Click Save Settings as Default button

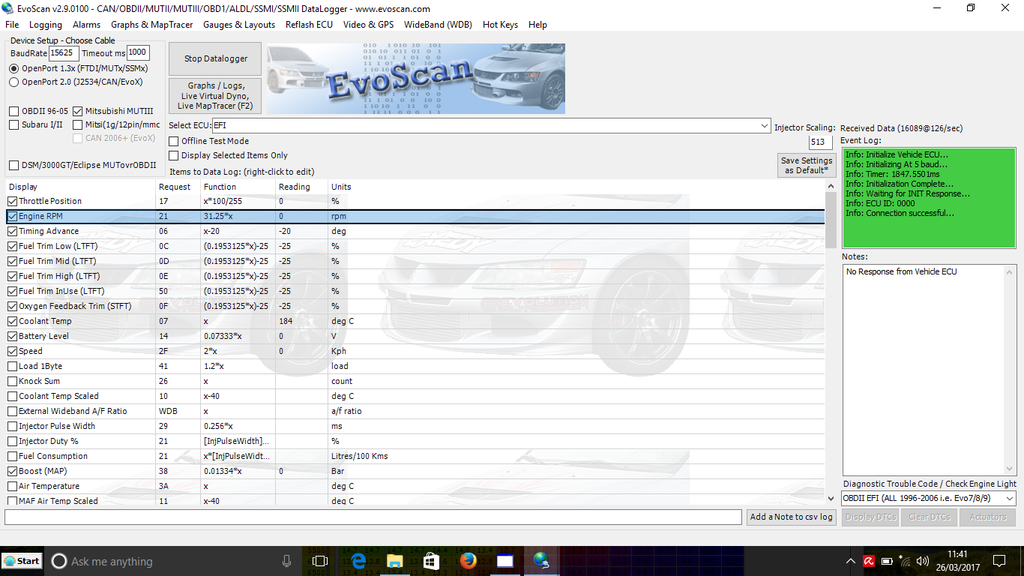pyautogui.click(x=807, y=165)
